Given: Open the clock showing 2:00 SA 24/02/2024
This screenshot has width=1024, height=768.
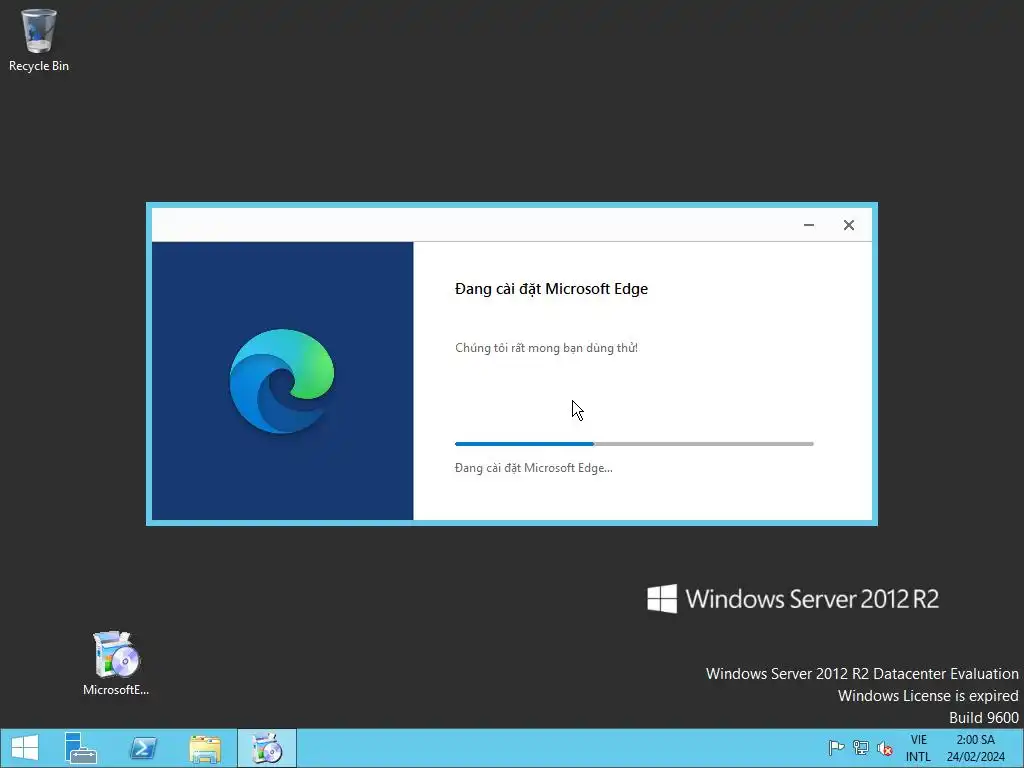Looking at the screenshot, I should pos(976,748).
